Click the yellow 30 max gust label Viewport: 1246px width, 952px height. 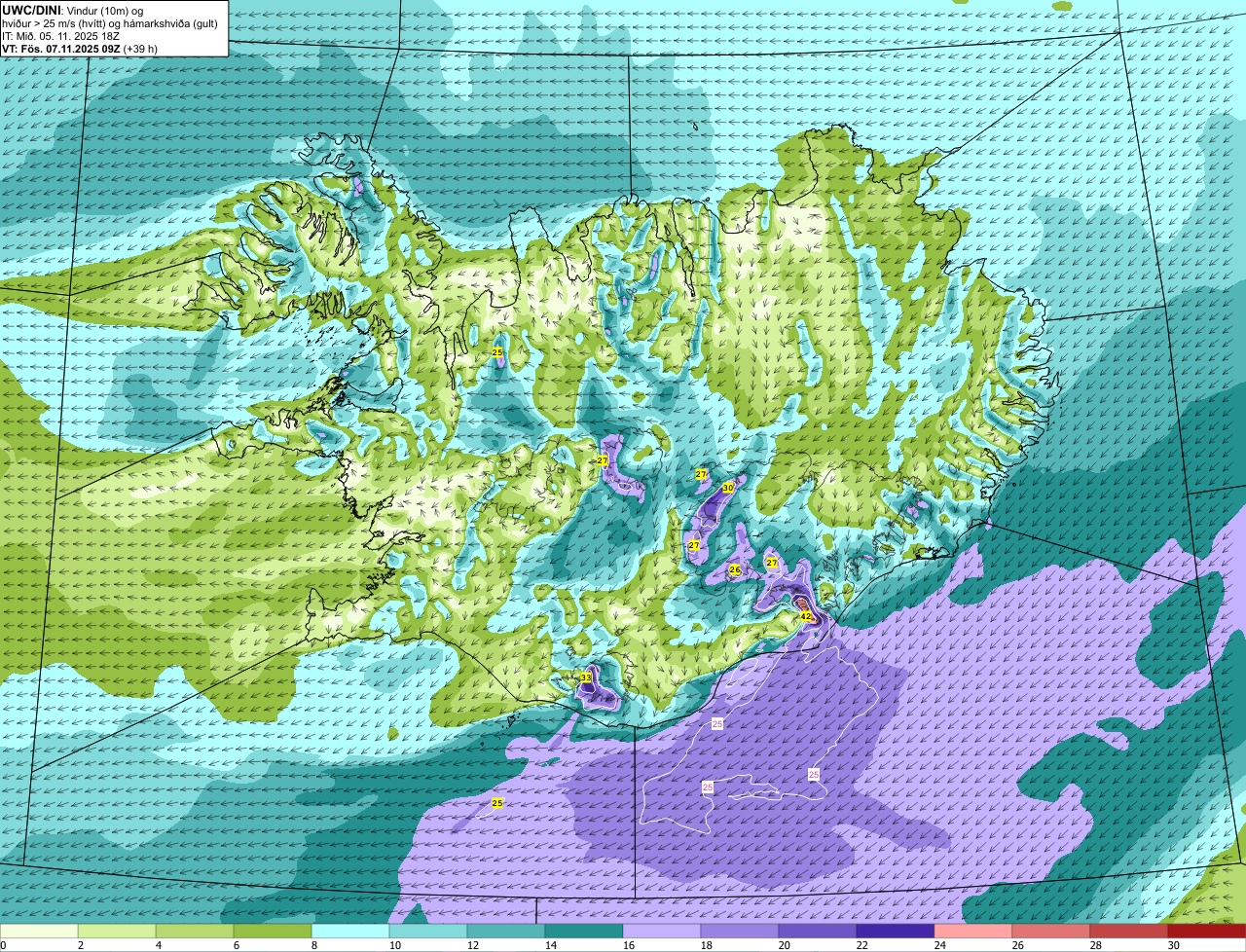pos(728,489)
